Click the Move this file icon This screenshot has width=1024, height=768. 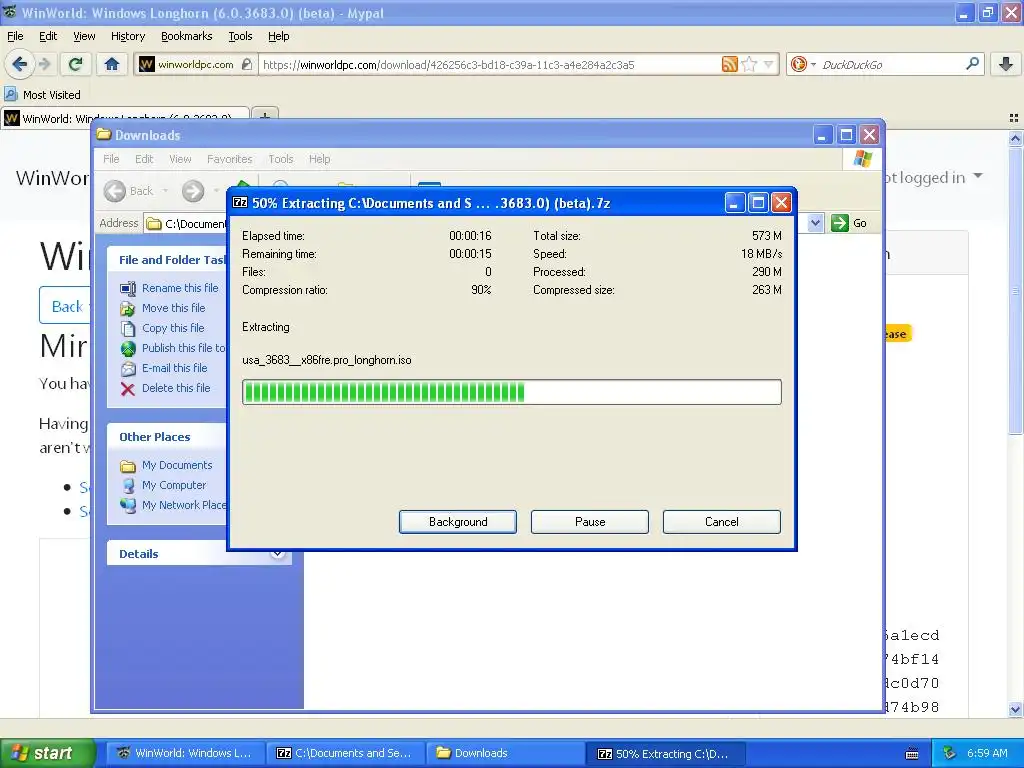click(x=128, y=308)
